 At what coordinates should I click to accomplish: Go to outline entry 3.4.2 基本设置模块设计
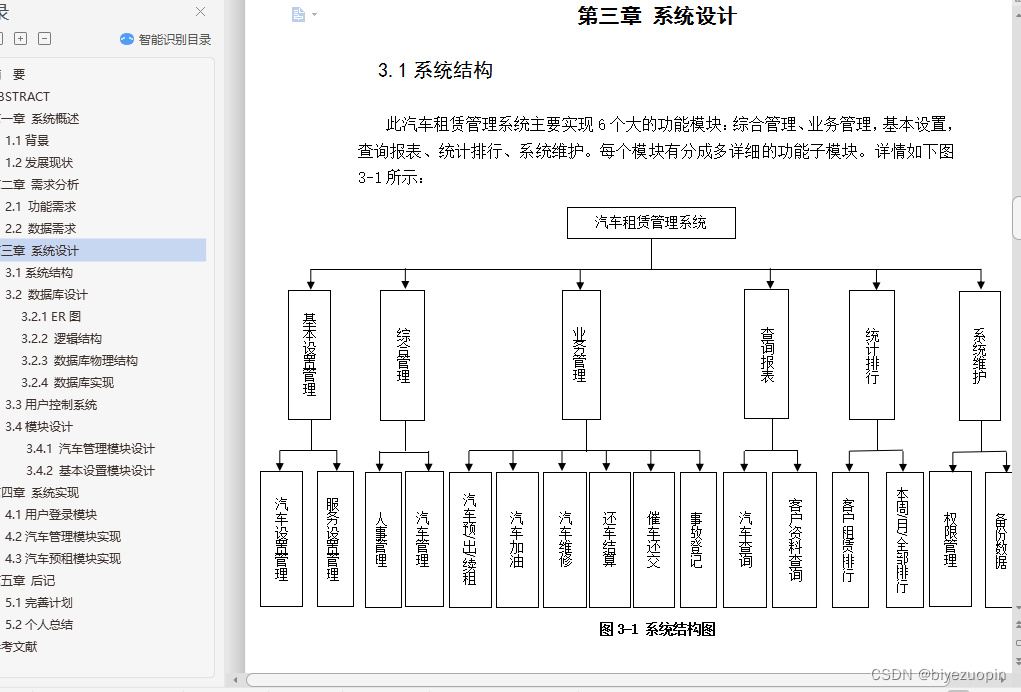(x=91, y=471)
